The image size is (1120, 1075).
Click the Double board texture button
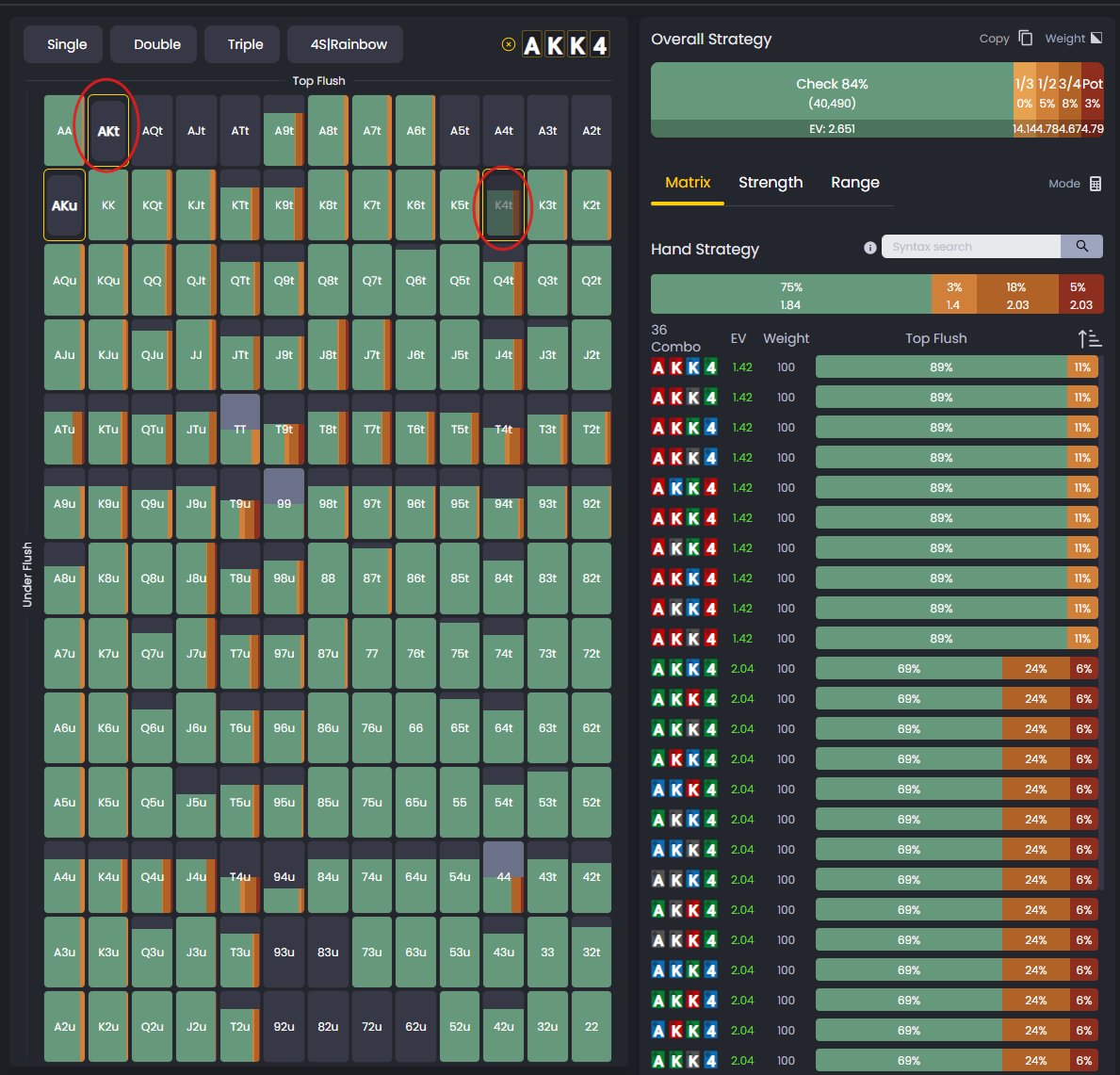tap(153, 44)
